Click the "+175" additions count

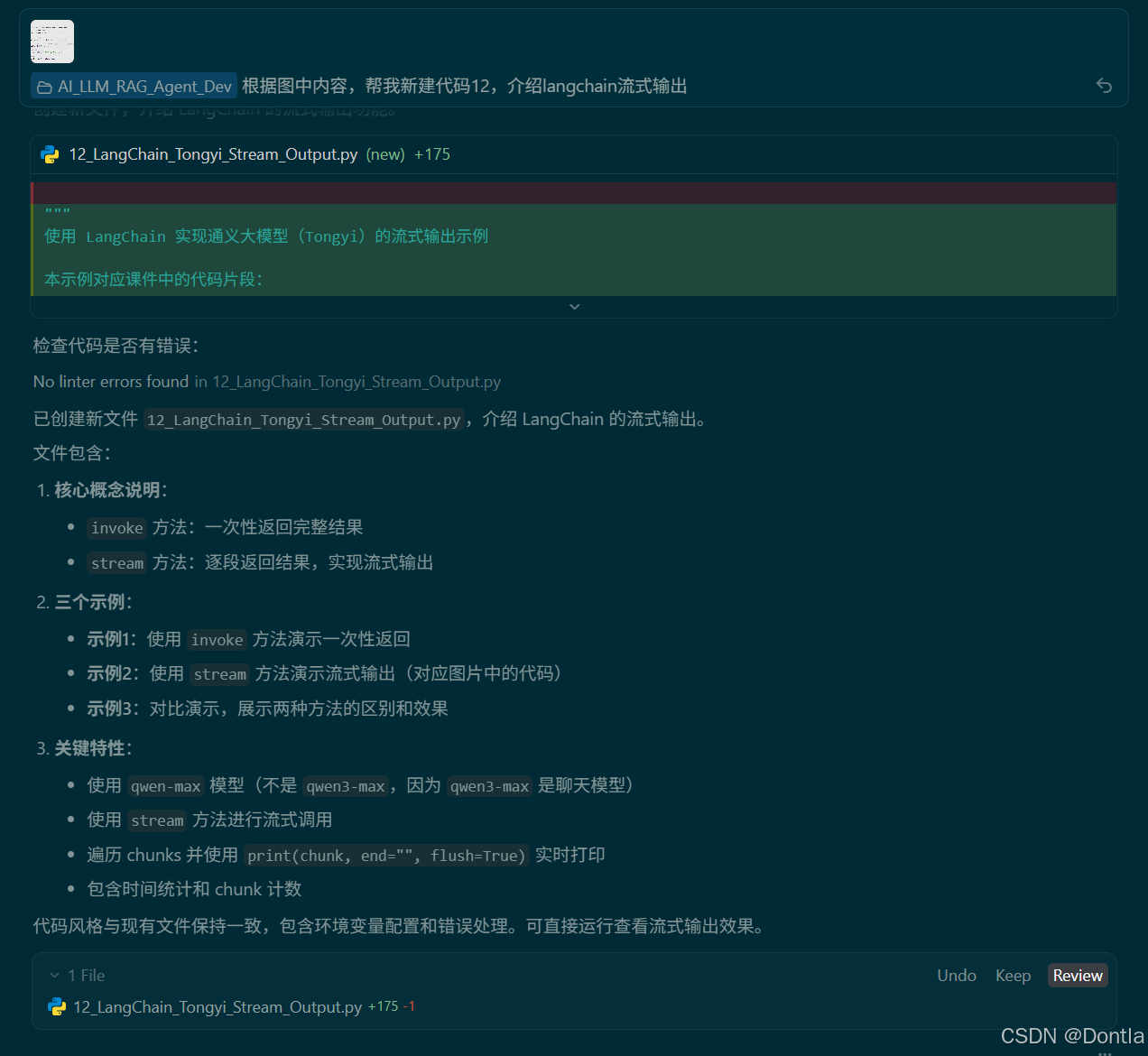tap(431, 154)
